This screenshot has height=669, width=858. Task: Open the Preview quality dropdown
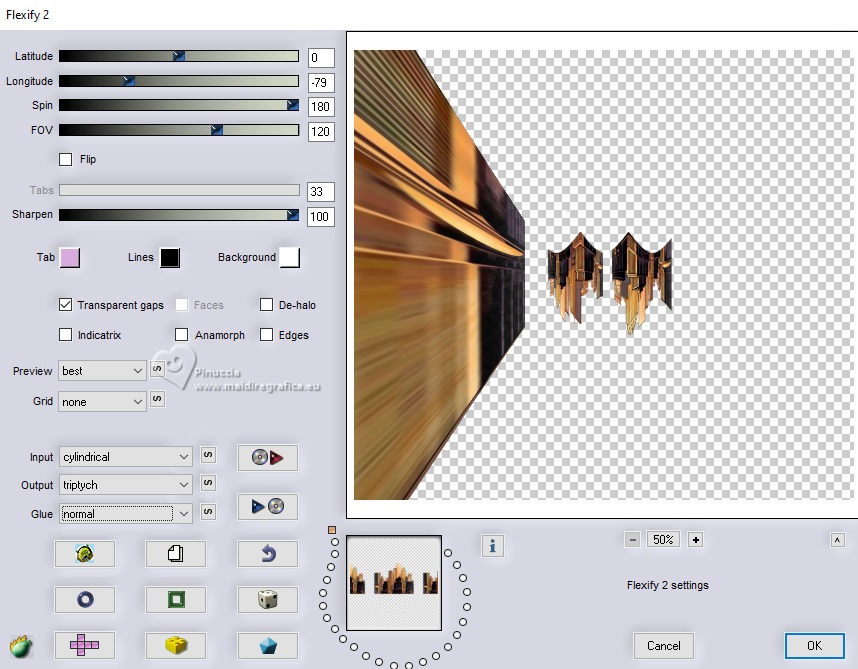[102, 371]
